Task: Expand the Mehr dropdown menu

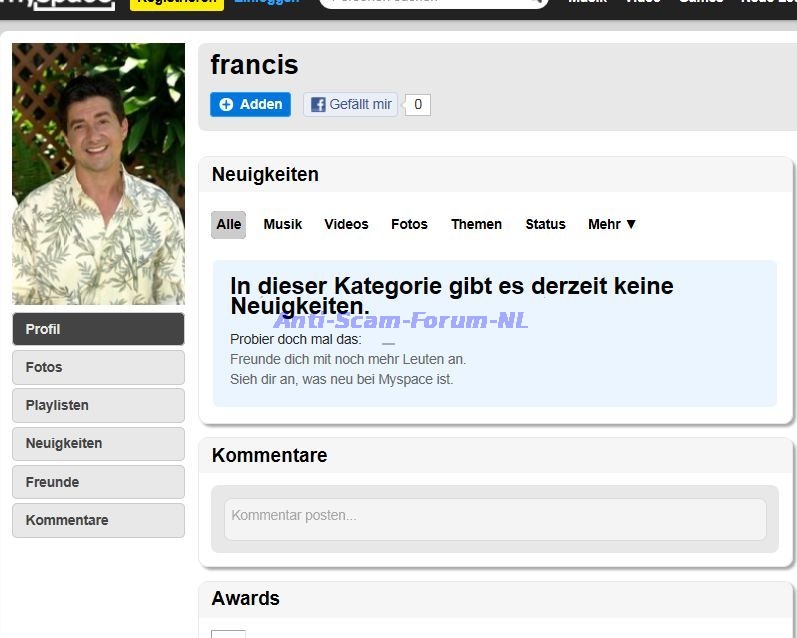Action: coord(612,224)
